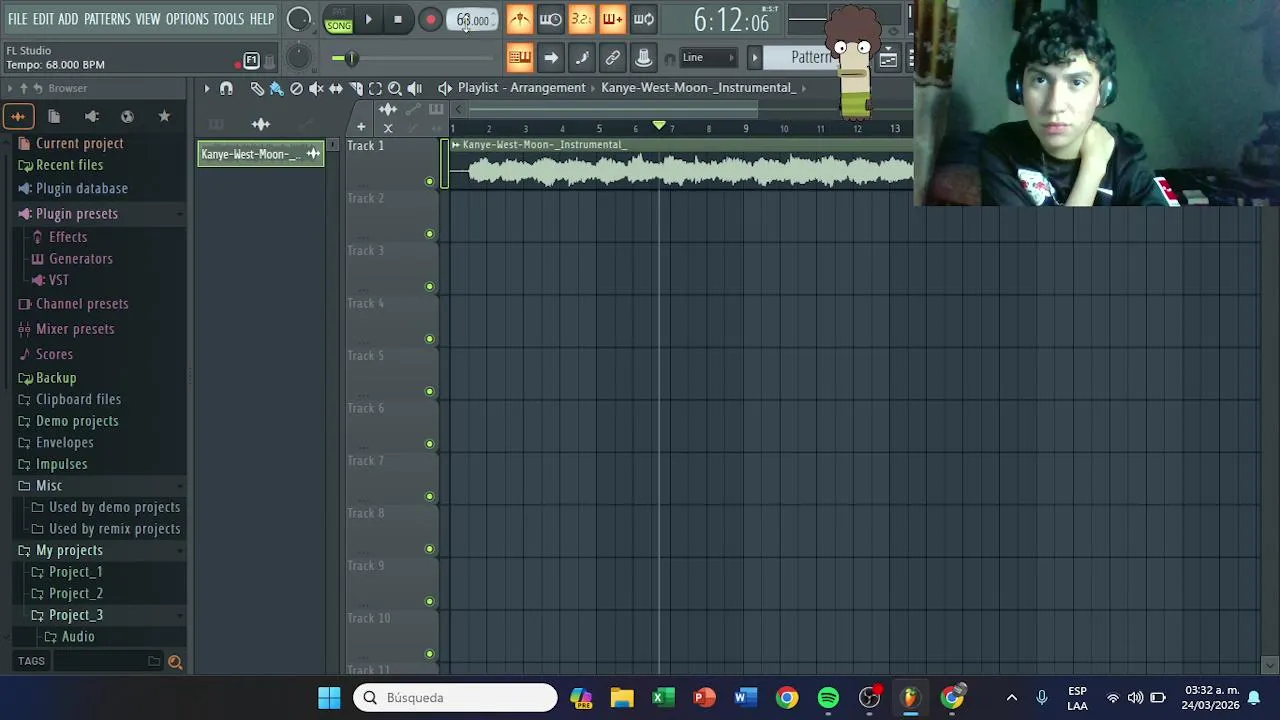Click the Record button
The height and width of the screenshot is (720, 1280).
tap(430, 19)
